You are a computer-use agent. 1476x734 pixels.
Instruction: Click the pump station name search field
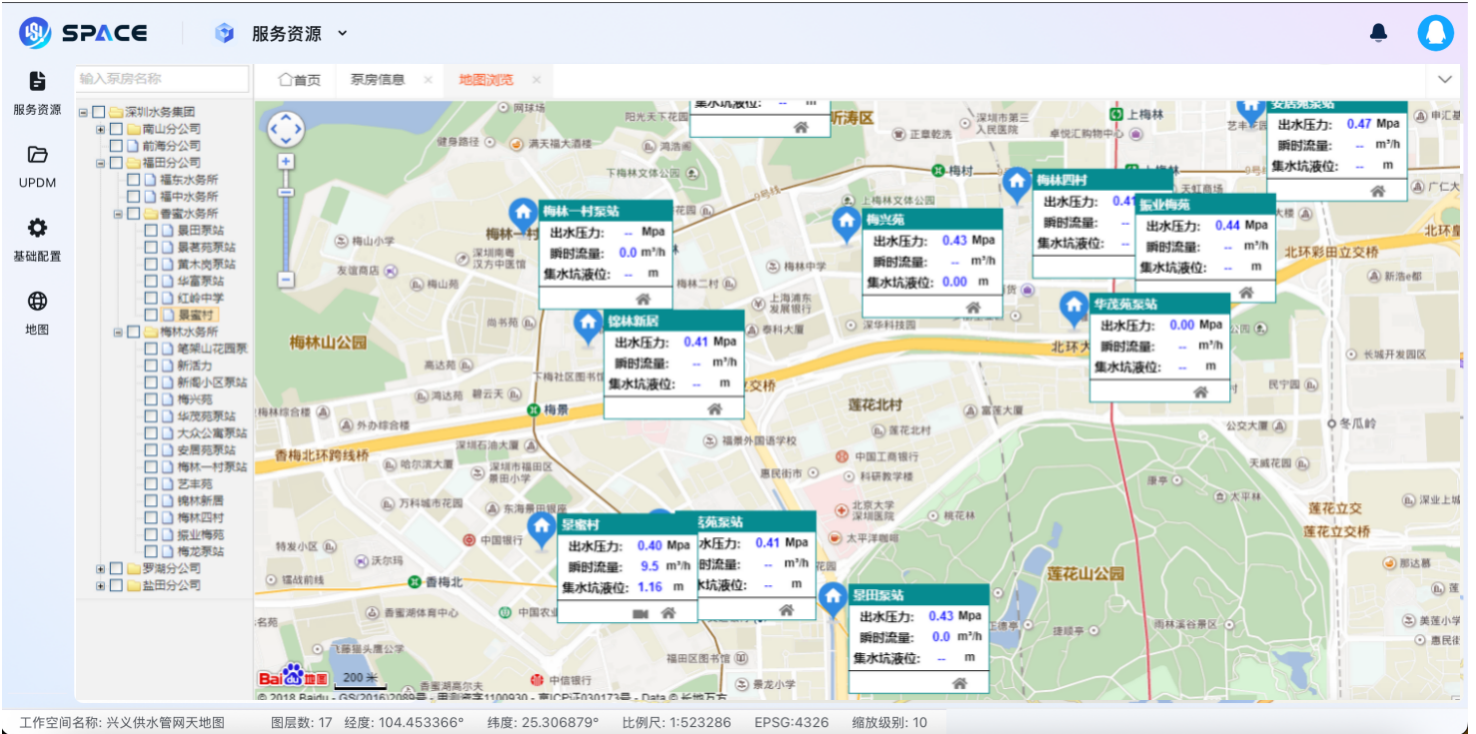tap(162, 78)
